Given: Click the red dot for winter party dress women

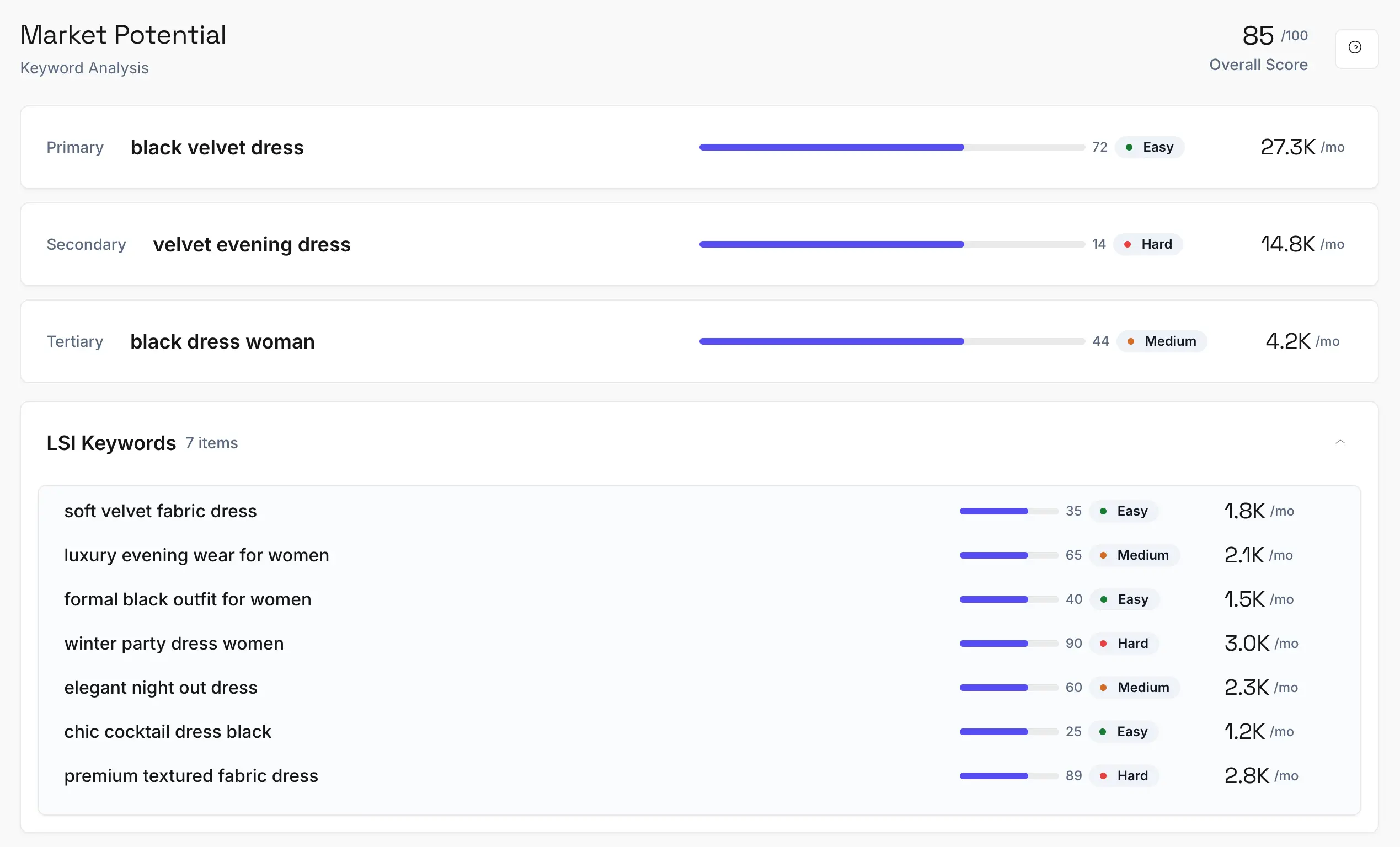Looking at the screenshot, I should (1103, 644).
